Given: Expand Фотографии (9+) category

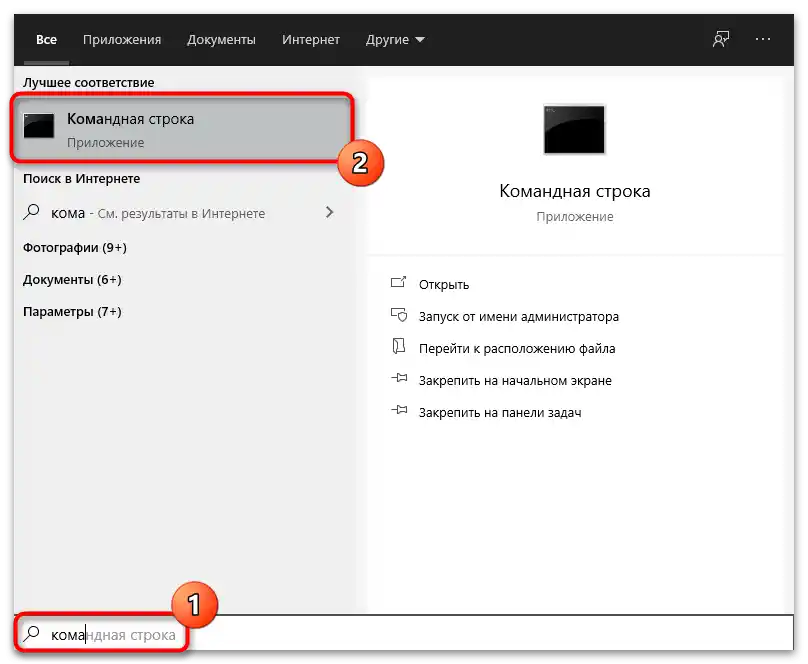Looking at the screenshot, I should click(75, 248).
